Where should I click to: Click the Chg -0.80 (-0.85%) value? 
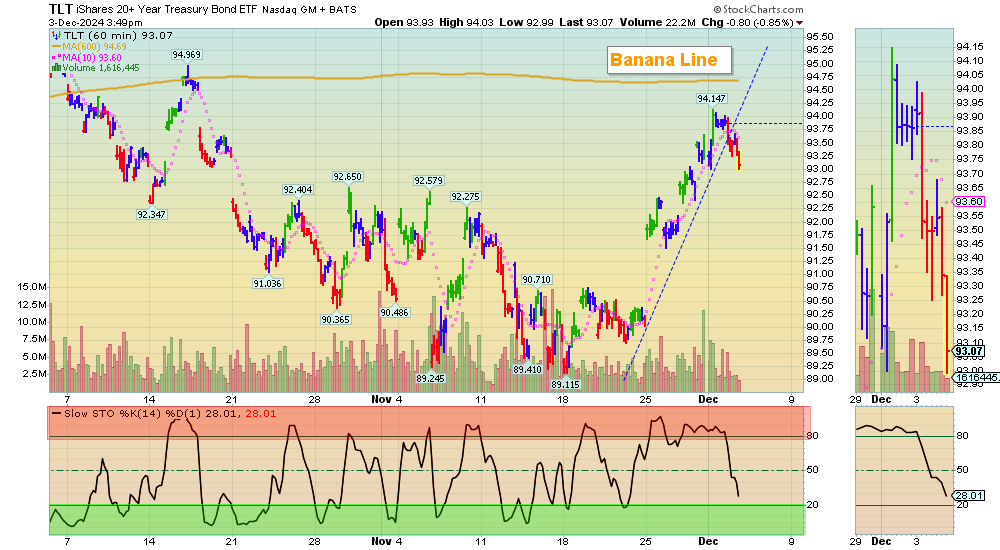pyautogui.click(x=747, y=22)
